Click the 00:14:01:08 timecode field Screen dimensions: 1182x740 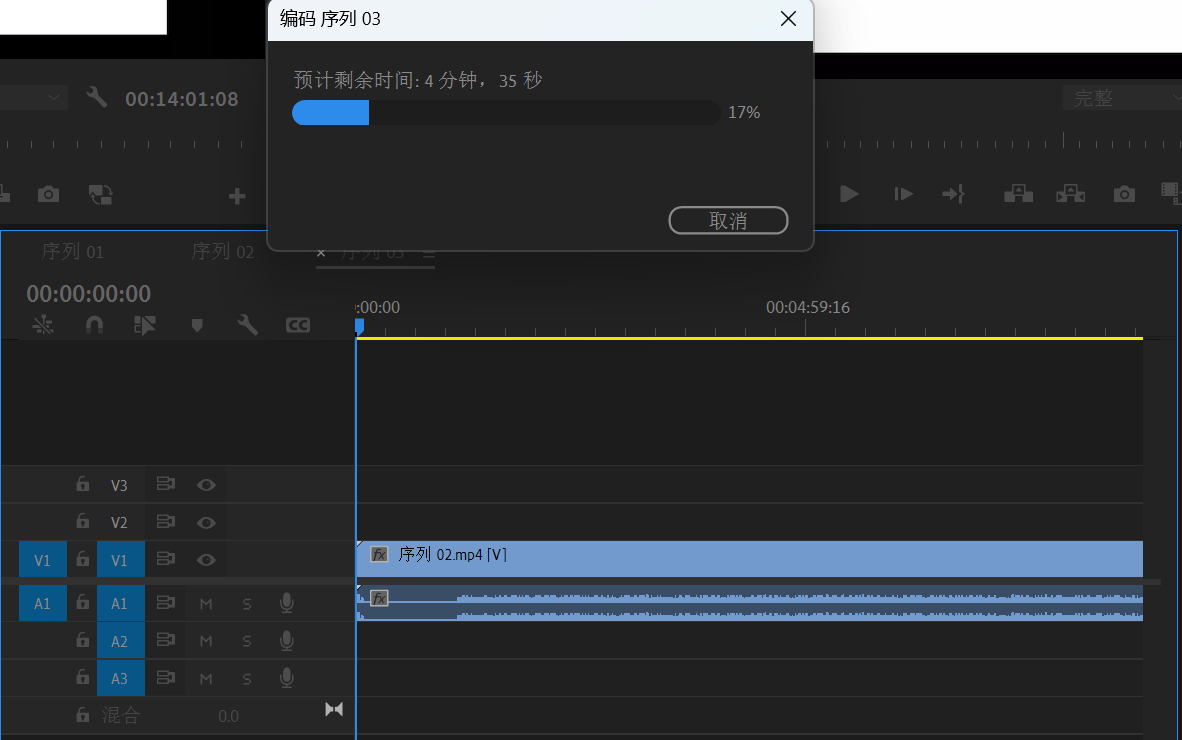tap(182, 99)
